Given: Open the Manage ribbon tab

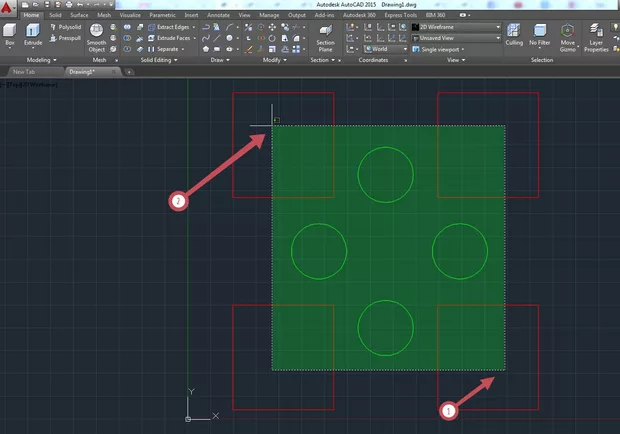Looking at the screenshot, I should [269, 15].
